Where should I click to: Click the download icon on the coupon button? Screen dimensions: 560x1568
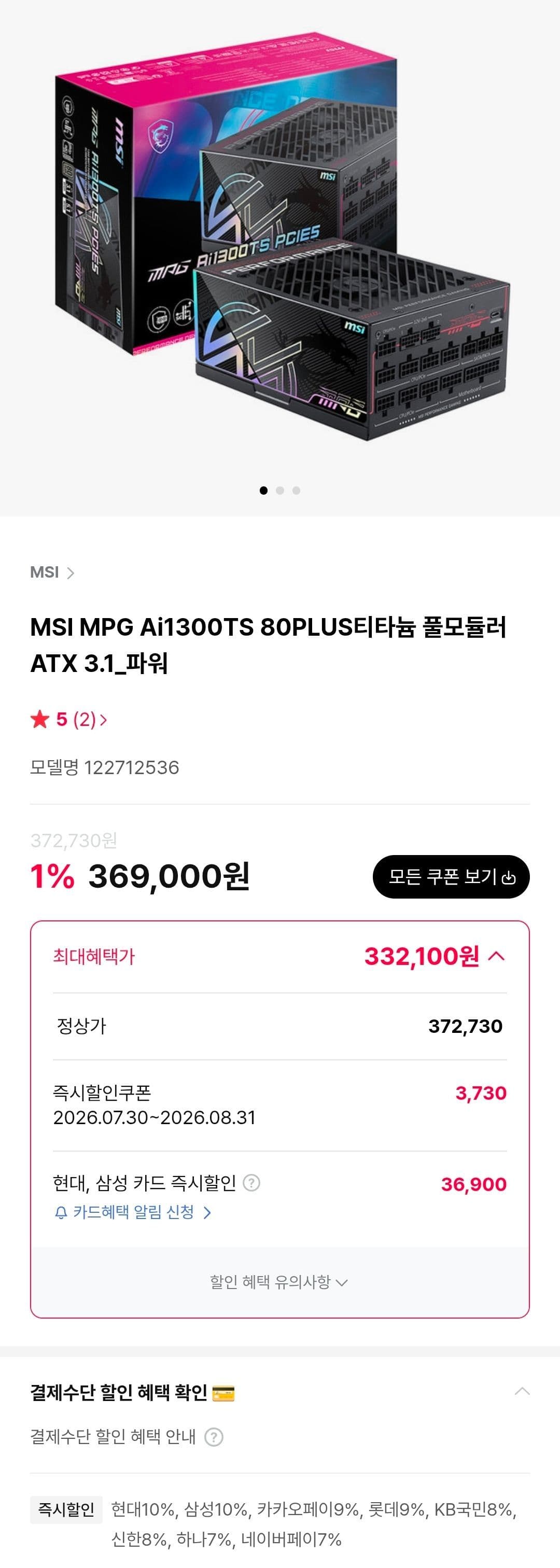tap(510, 878)
